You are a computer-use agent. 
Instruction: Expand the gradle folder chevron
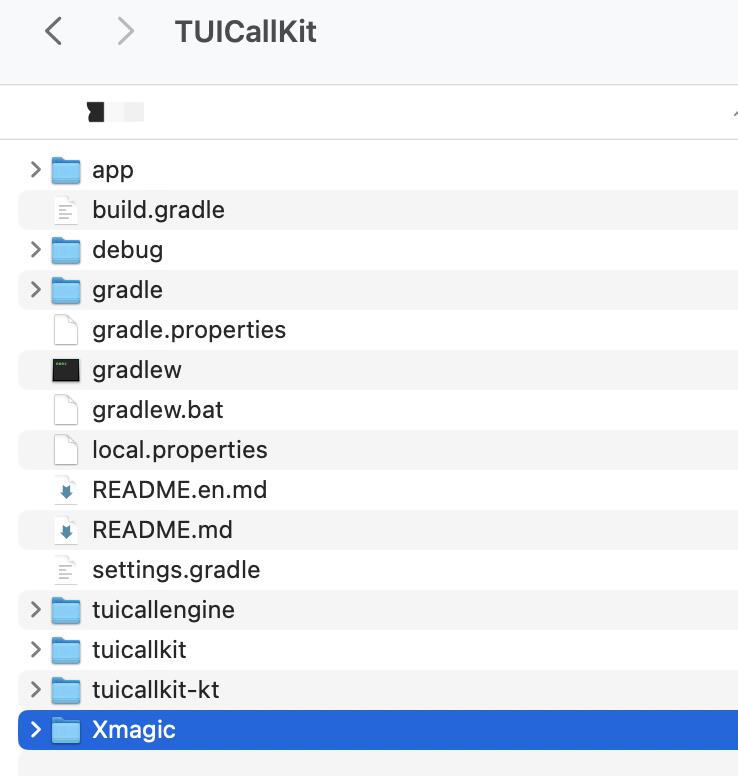point(35,290)
